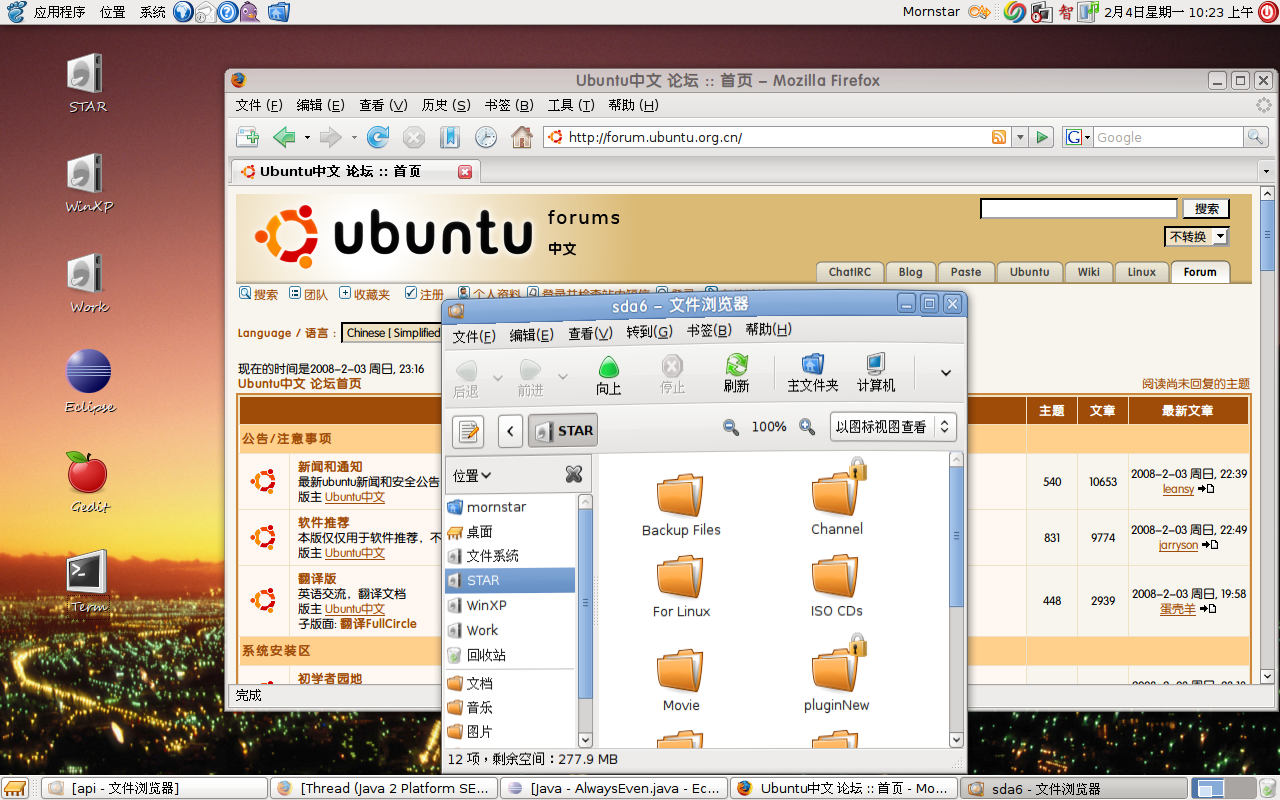Click the Firefox reload button
Viewport: 1280px width, 800px height.
point(378,137)
